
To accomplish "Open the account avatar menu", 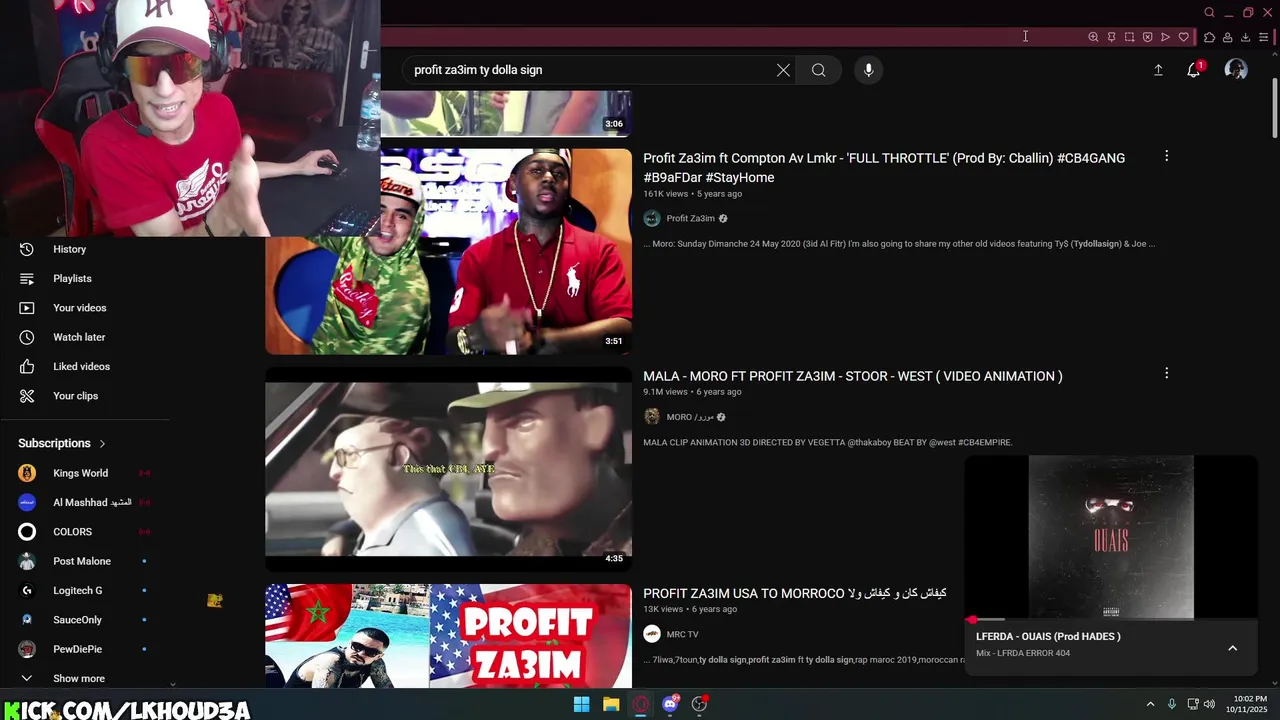I will point(1236,70).
